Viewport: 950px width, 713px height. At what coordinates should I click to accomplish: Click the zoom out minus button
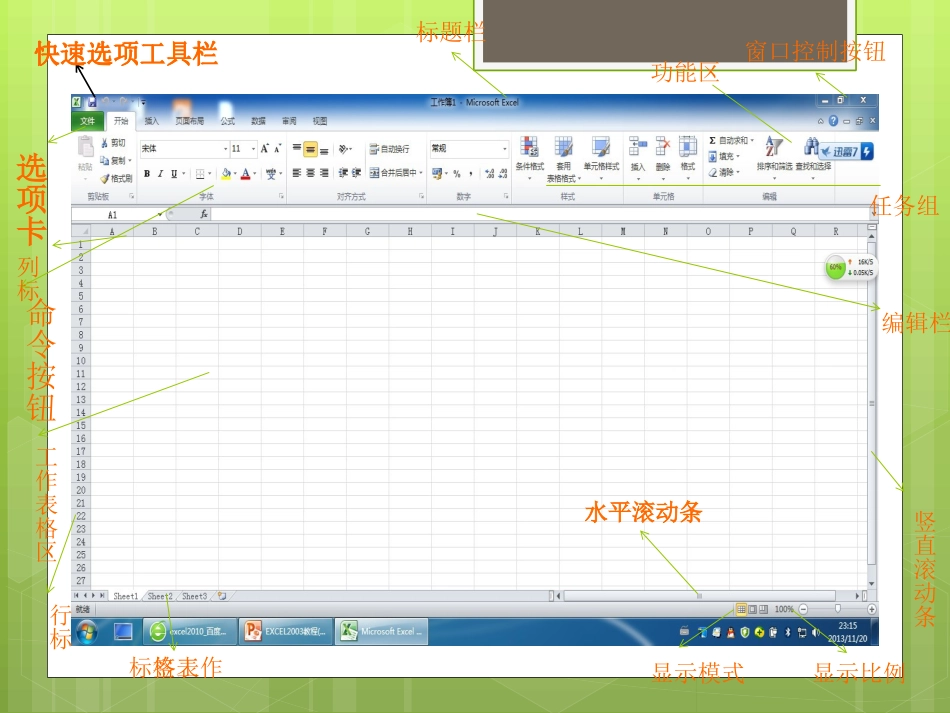pyautogui.click(x=803, y=609)
